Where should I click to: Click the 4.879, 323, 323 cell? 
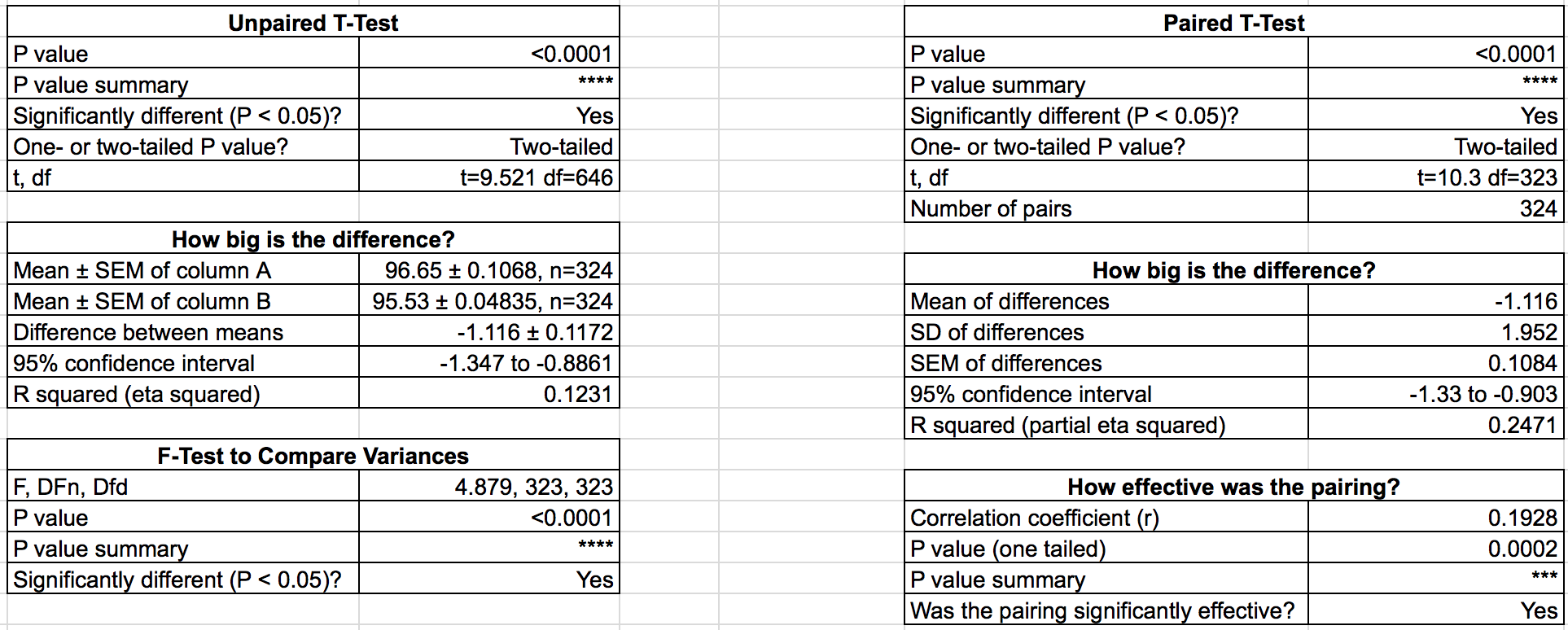(533, 487)
